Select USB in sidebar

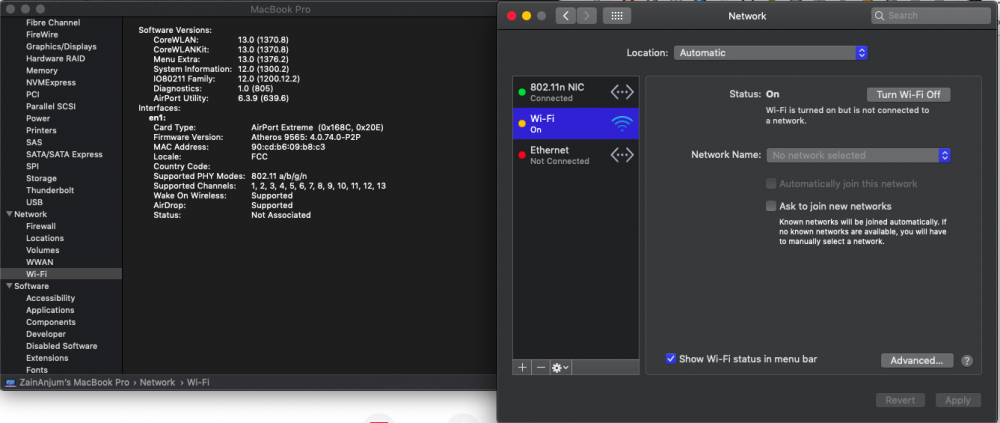34,202
